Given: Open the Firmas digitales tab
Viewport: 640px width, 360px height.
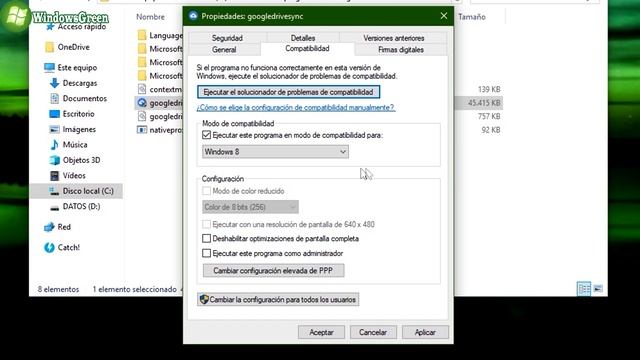Looking at the screenshot, I should tap(401, 49).
